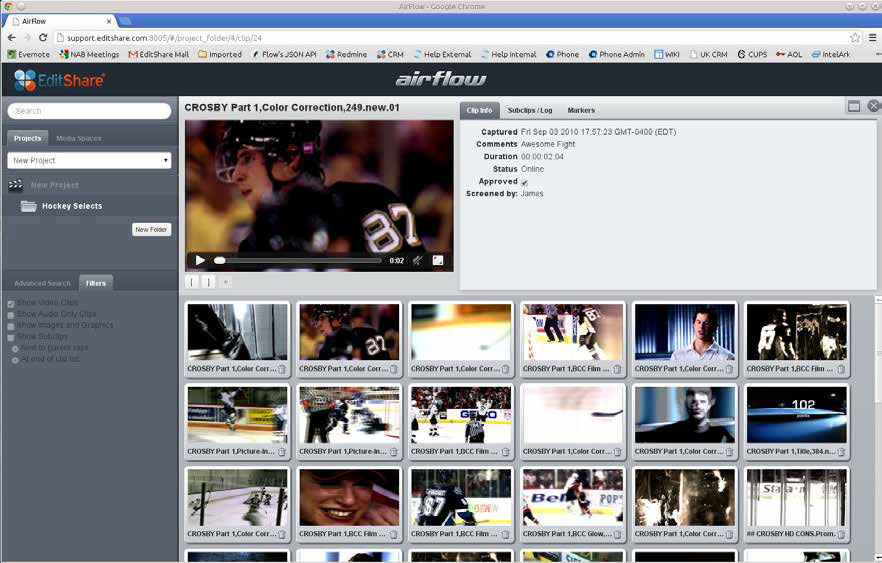This screenshot has width=882, height=563.
Task: Play the CROSBY clip in the video player
Action: tap(200, 260)
